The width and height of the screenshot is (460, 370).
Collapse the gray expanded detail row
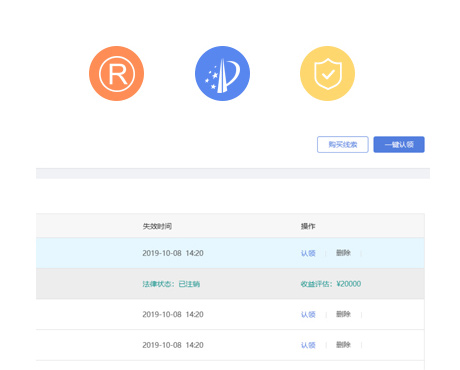pos(230,284)
